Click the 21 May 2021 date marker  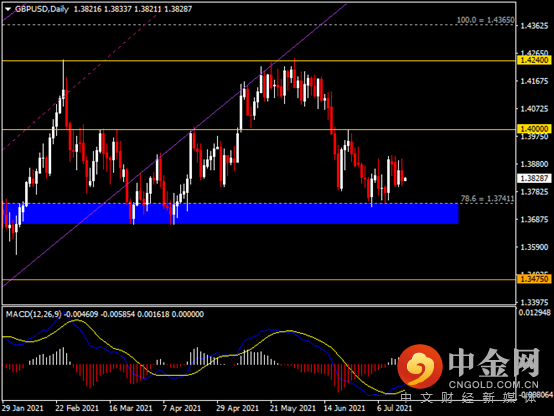pyautogui.click(x=293, y=408)
